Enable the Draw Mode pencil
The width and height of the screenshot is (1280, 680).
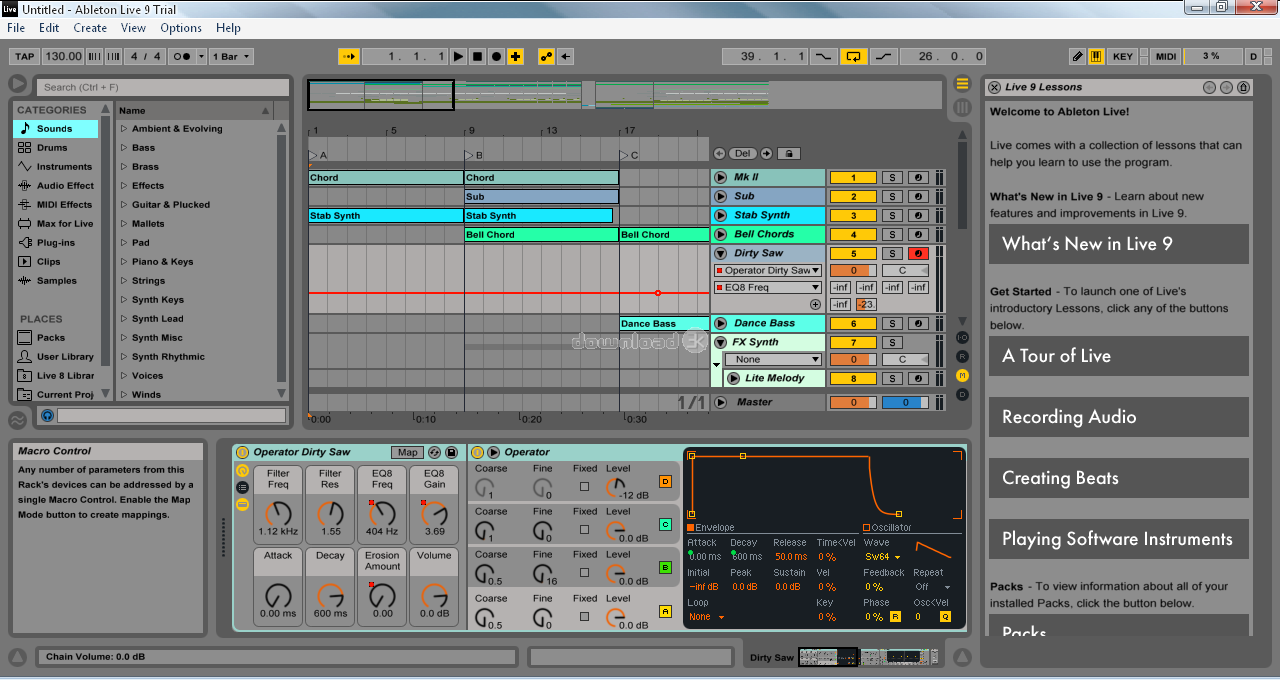tap(1077, 57)
